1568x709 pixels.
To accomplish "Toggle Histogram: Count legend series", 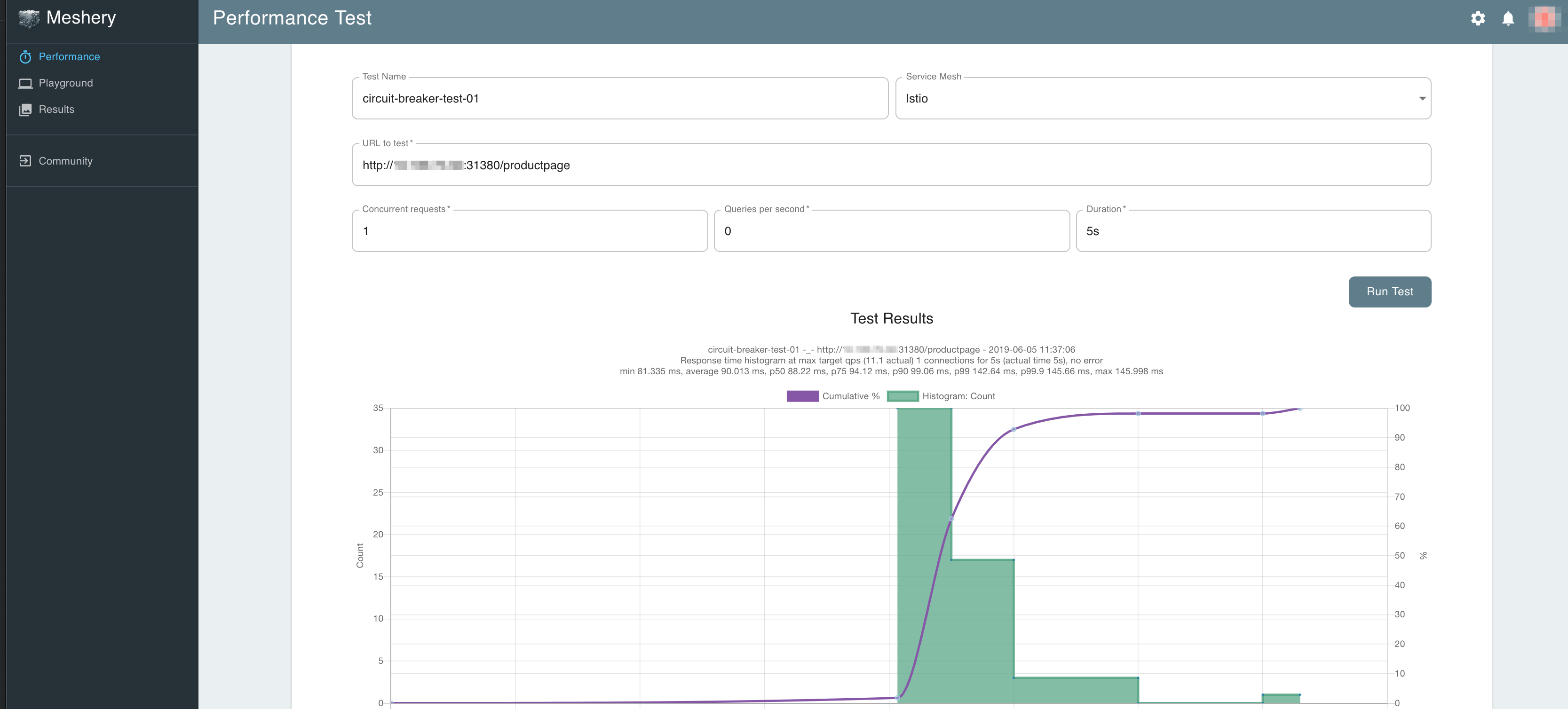I will tap(941, 396).
